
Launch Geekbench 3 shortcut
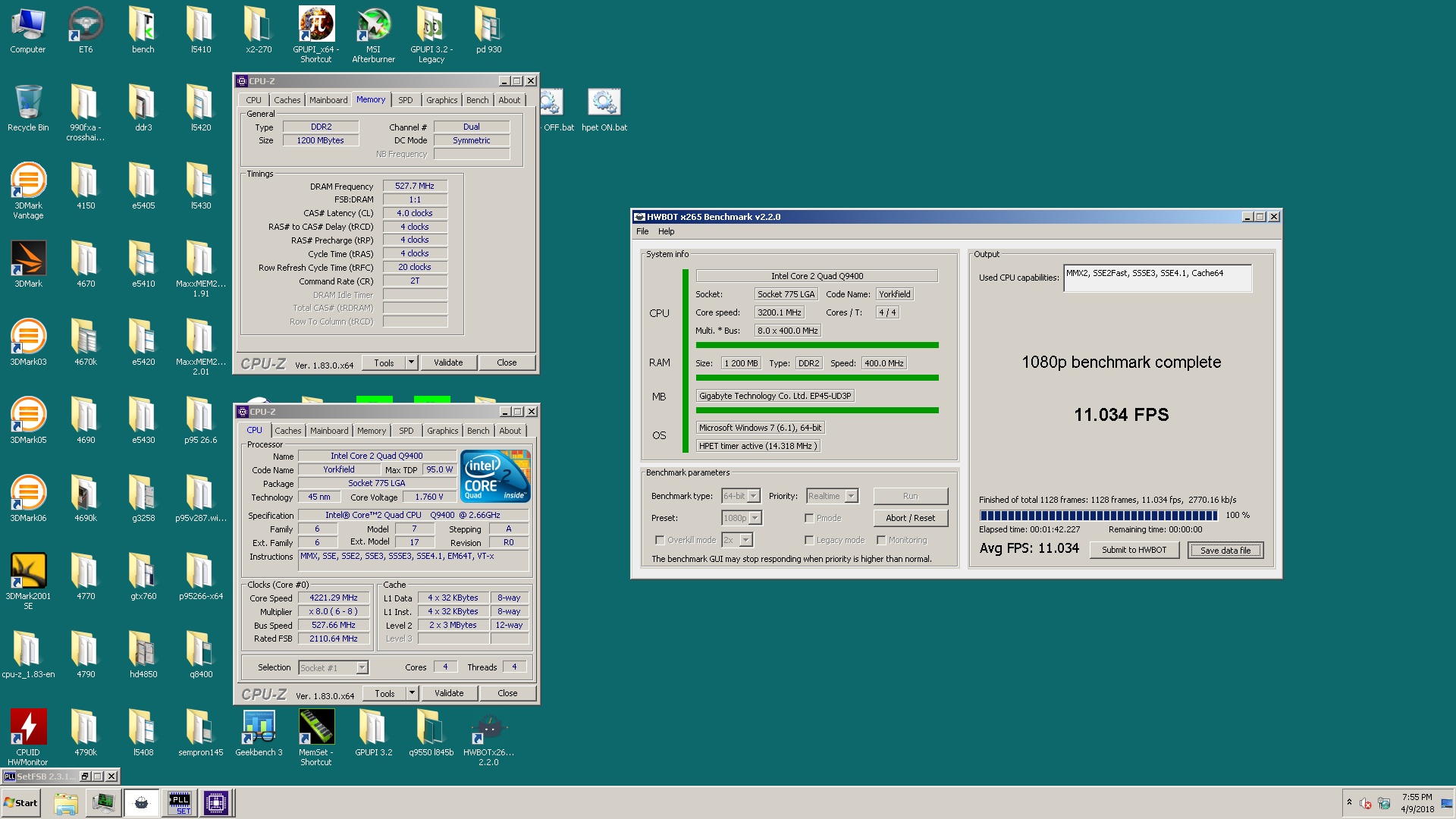[x=259, y=733]
